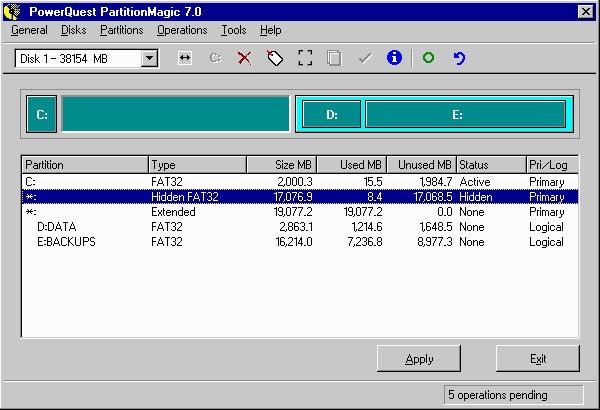This screenshot has width=600, height=410.
Task: Click the grayed Create partition C: icon
Action: [x=214, y=59]
